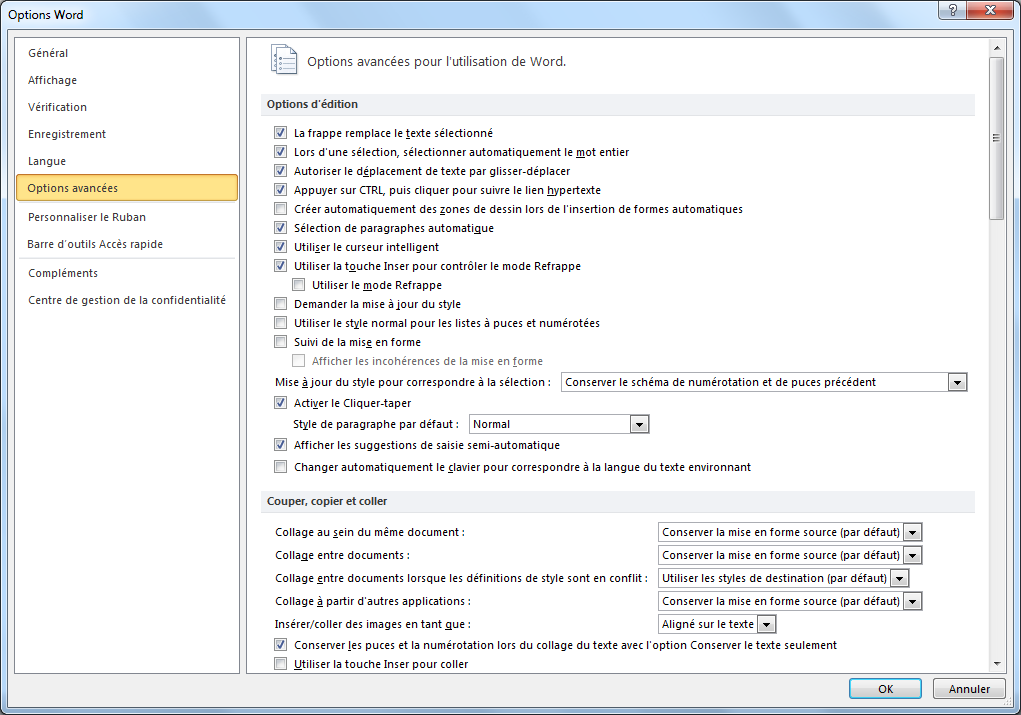Open 'Collage entre documents' dropdown

click(912, 555)
